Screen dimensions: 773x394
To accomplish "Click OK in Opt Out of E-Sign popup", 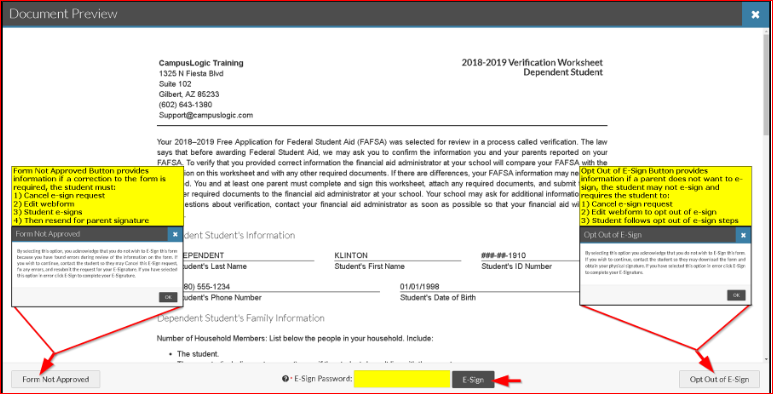I will pyautogui.click(x=736, y=295).
